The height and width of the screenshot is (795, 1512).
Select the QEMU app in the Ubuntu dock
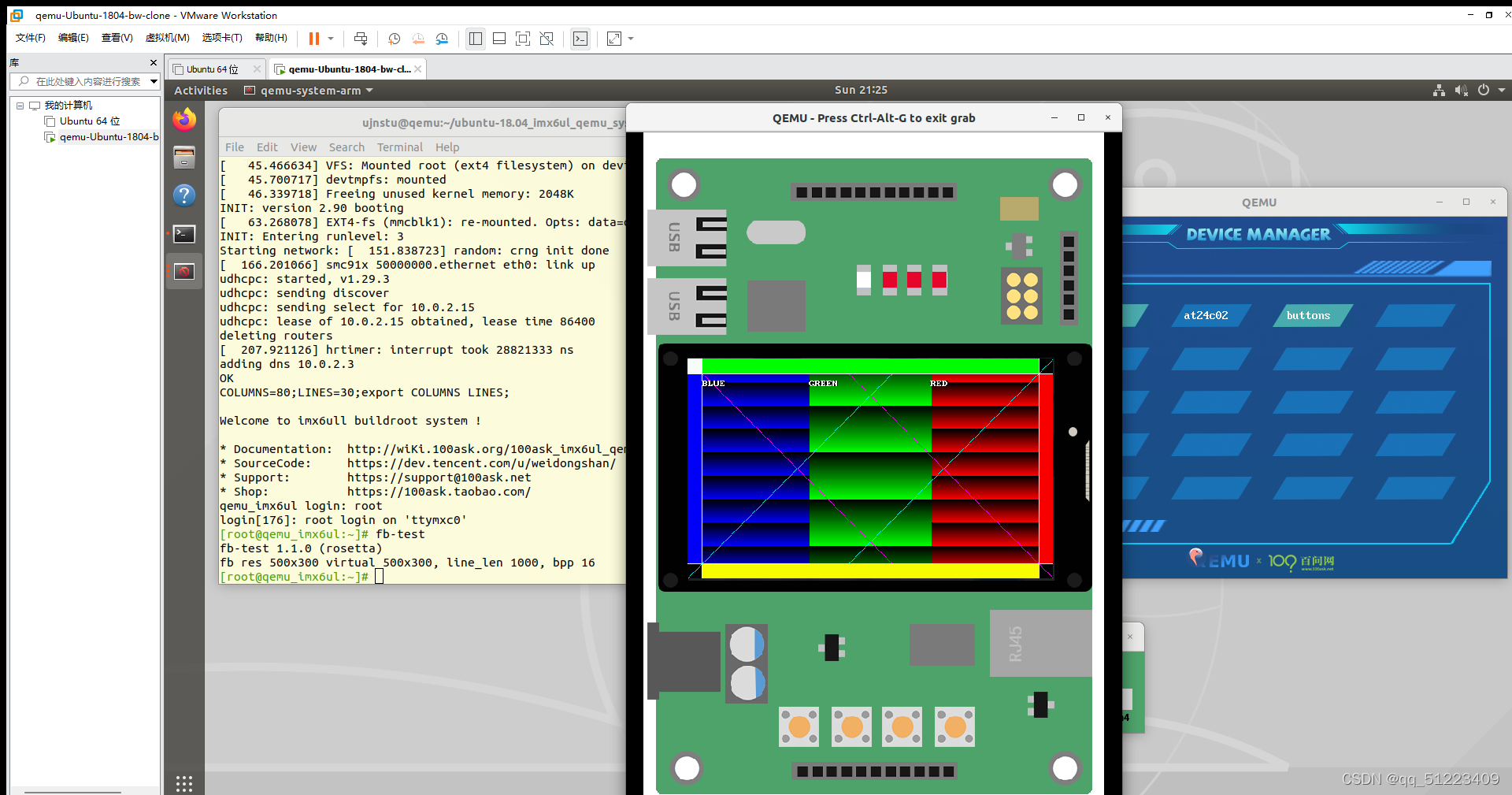click(184, 272)
